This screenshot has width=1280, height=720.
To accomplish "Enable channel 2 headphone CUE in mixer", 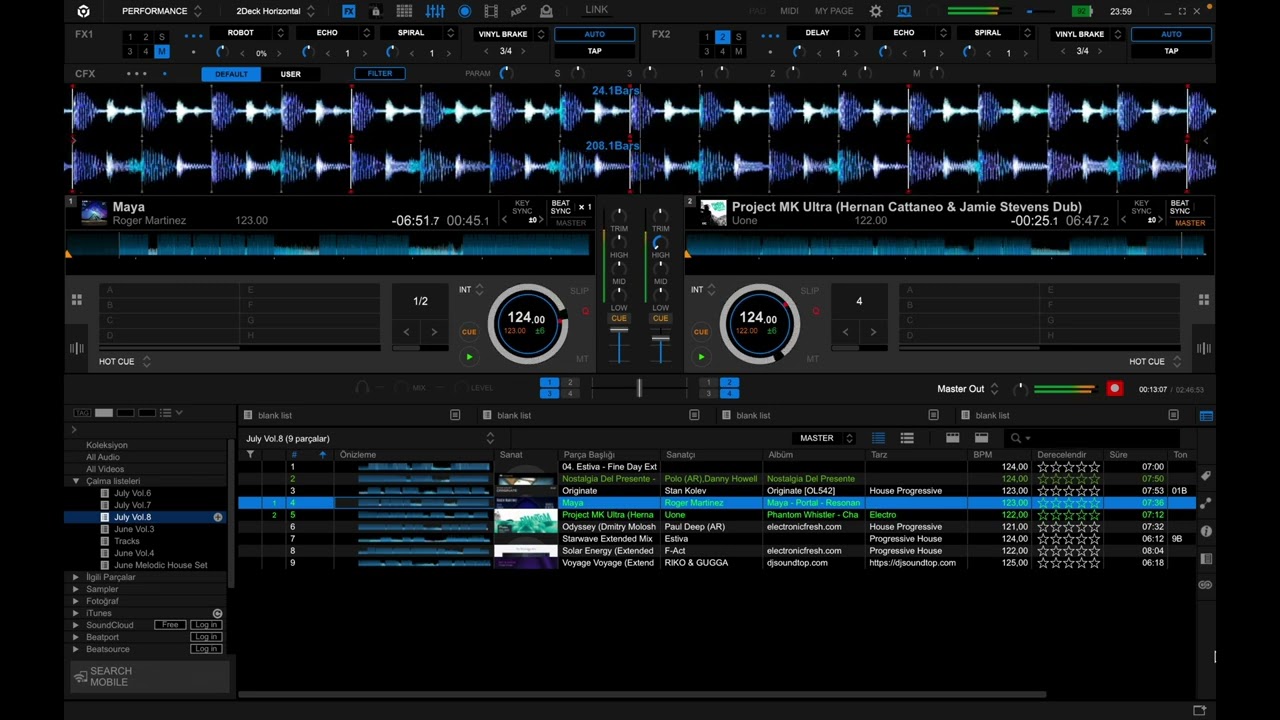I will tap(660, 318).
